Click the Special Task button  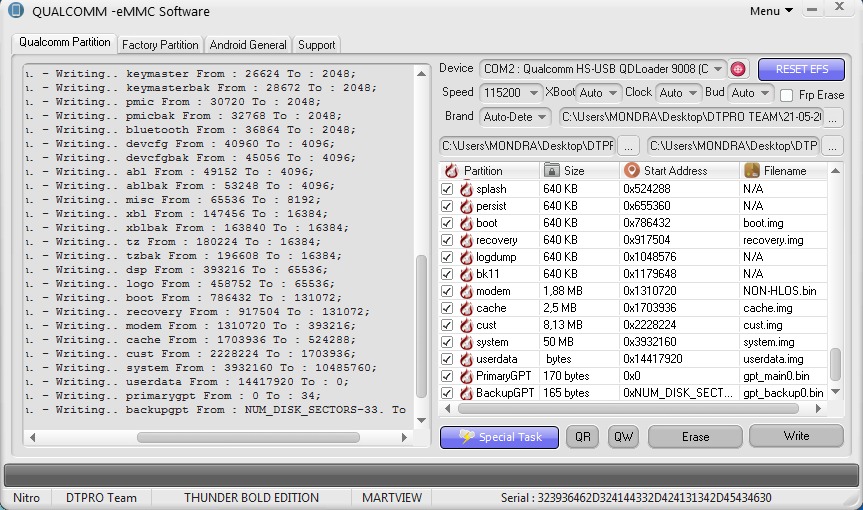(499, 437)
